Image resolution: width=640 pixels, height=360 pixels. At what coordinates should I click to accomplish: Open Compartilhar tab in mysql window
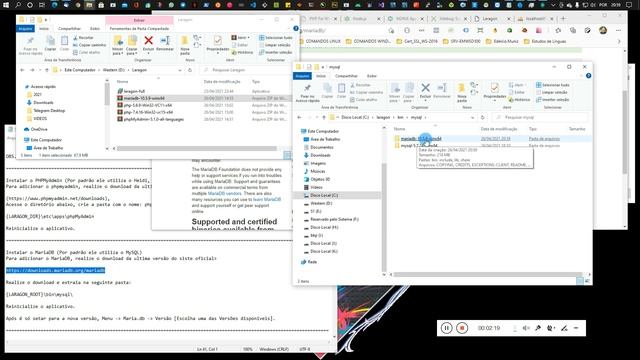pyautogui.click(x=346, y=76)
